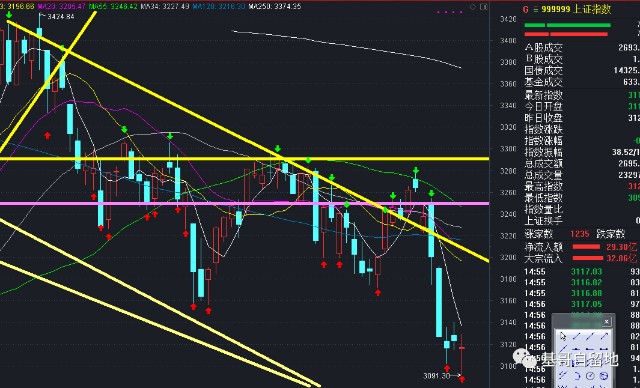Select the arrow-headed ray line tool
The height and width of the screenshot is (388, 640).
click(604, 336)
